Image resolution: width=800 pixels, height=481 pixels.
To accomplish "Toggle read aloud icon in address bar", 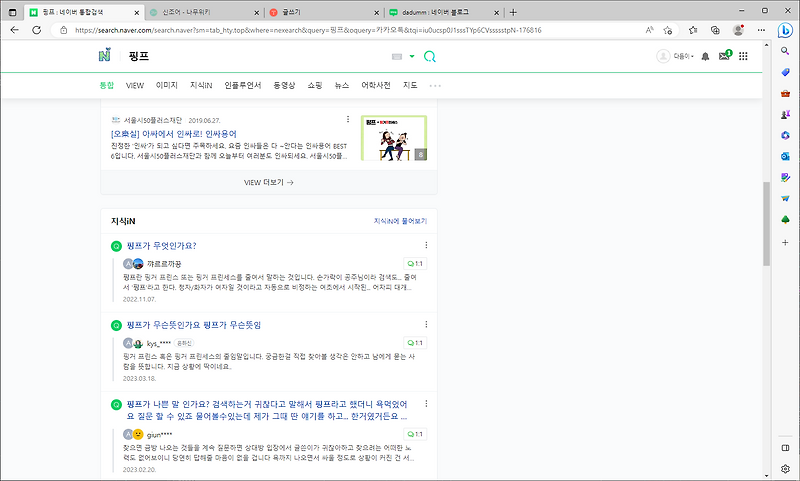I will [649, 30].
